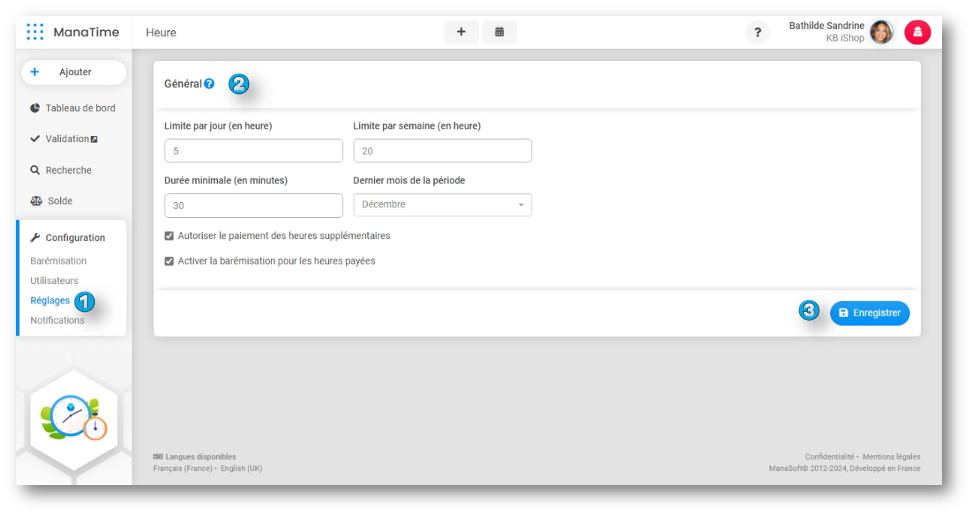This screenshot has height=516, width=973.
Task: Go to Tableau de bord
Action: (79, 108)
